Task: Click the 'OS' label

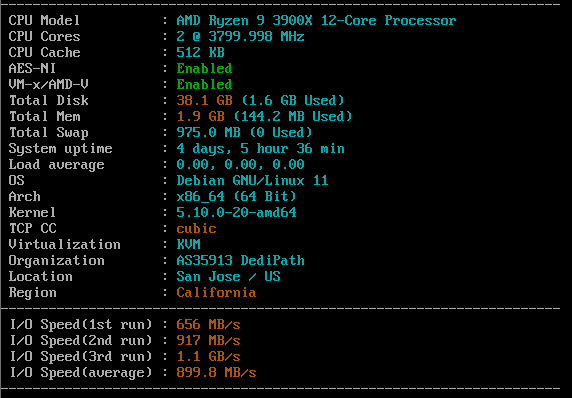Action: click(16, 181)
